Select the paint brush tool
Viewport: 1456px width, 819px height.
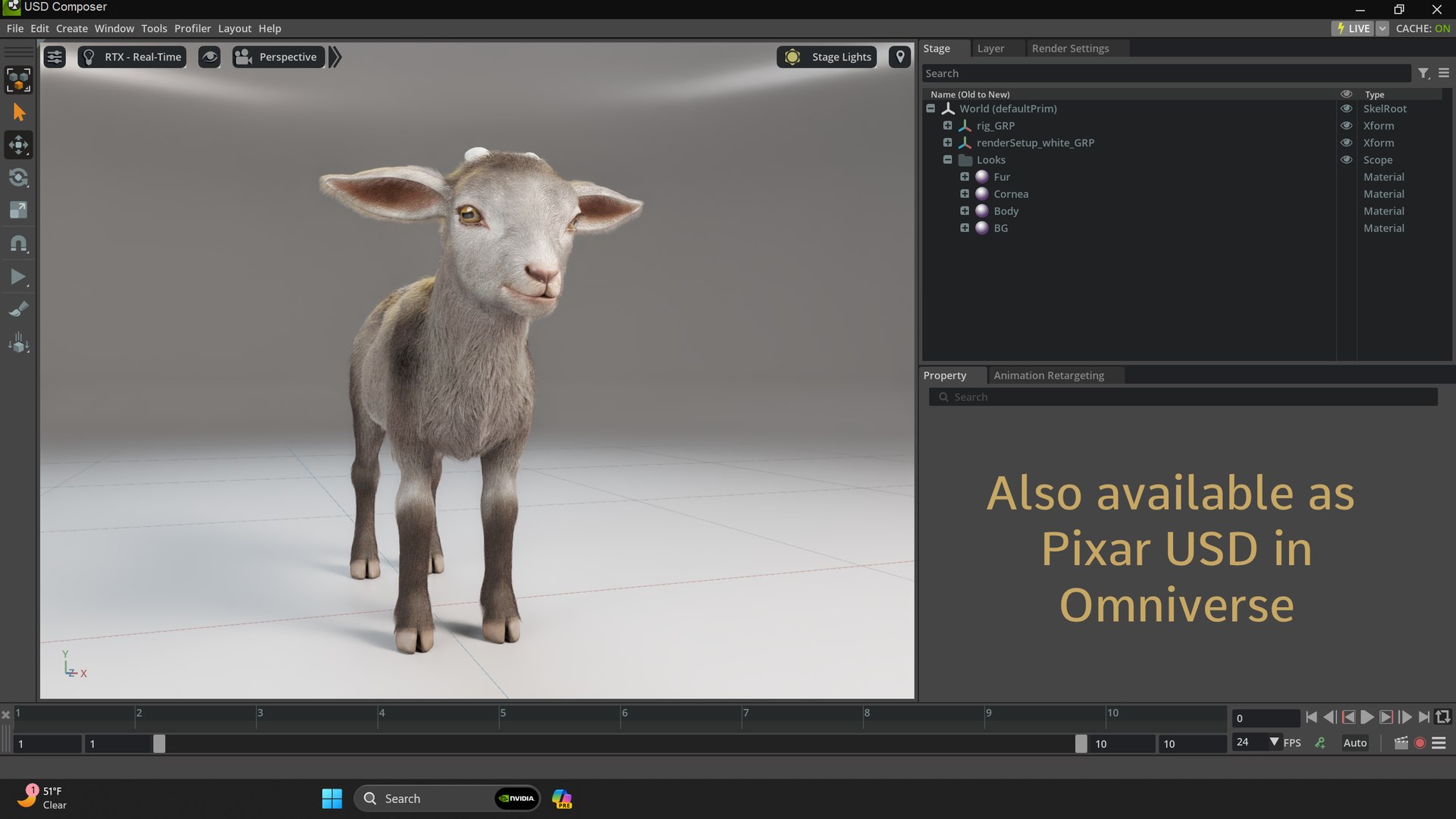tap(18, 309)
